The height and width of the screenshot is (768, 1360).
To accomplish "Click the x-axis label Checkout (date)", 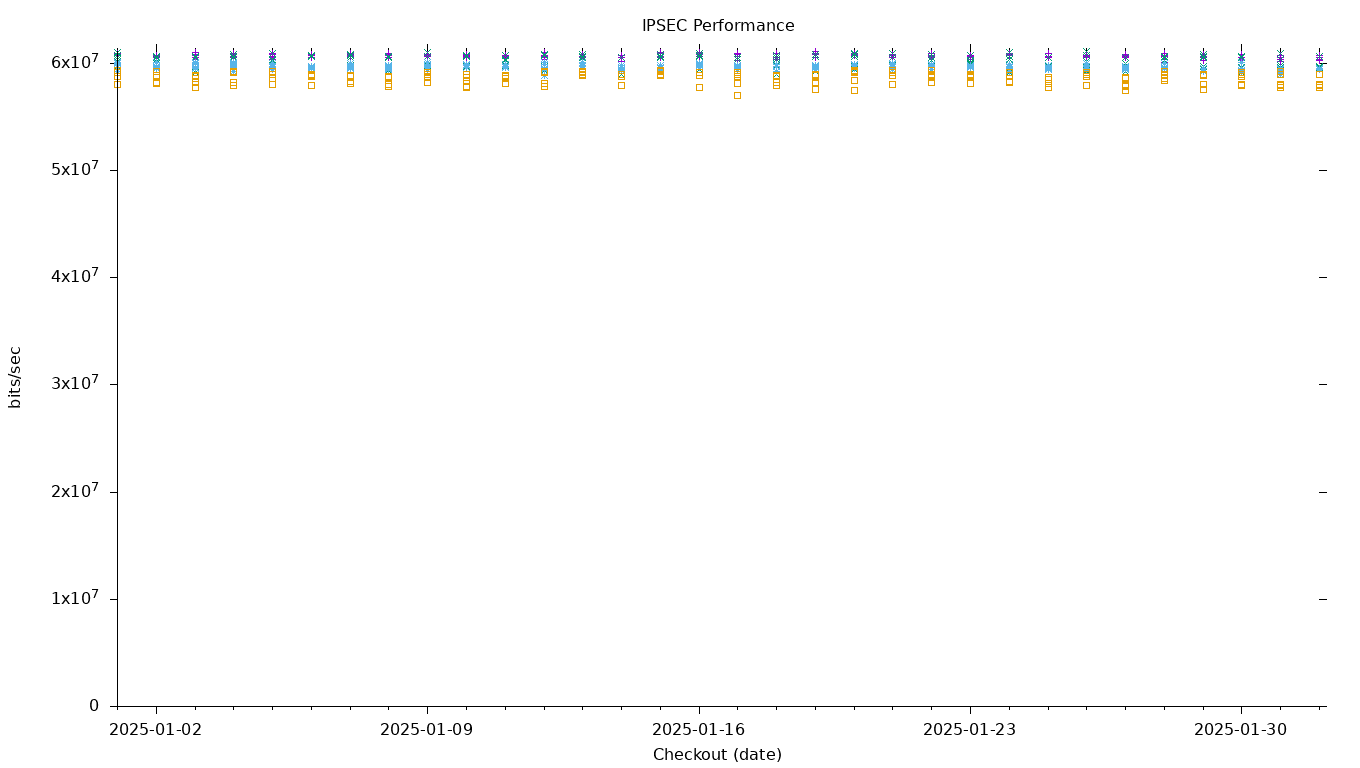I will click(x=717, y=755).
